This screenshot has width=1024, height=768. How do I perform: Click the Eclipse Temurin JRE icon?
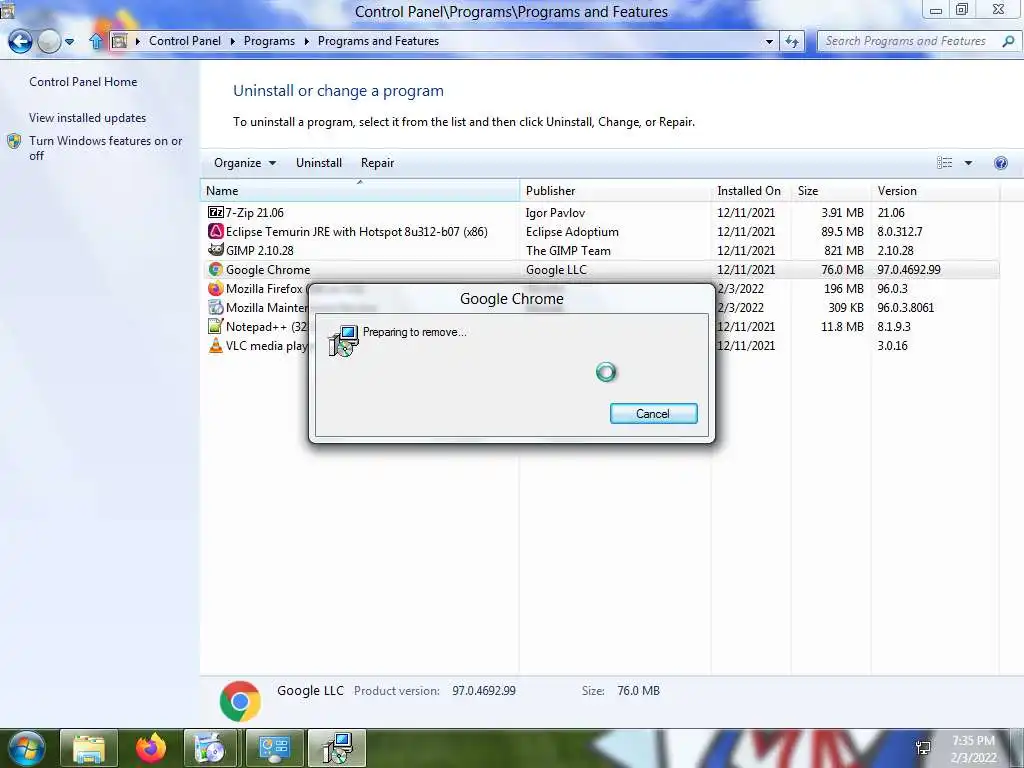coord(216,231)
